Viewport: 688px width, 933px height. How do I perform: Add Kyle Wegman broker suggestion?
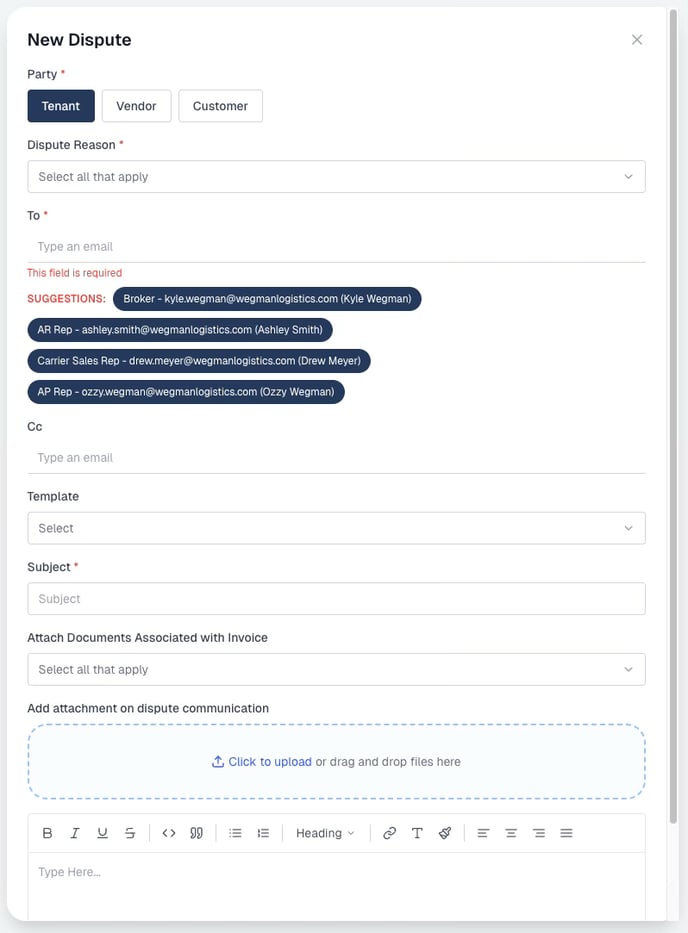point(267,299)
